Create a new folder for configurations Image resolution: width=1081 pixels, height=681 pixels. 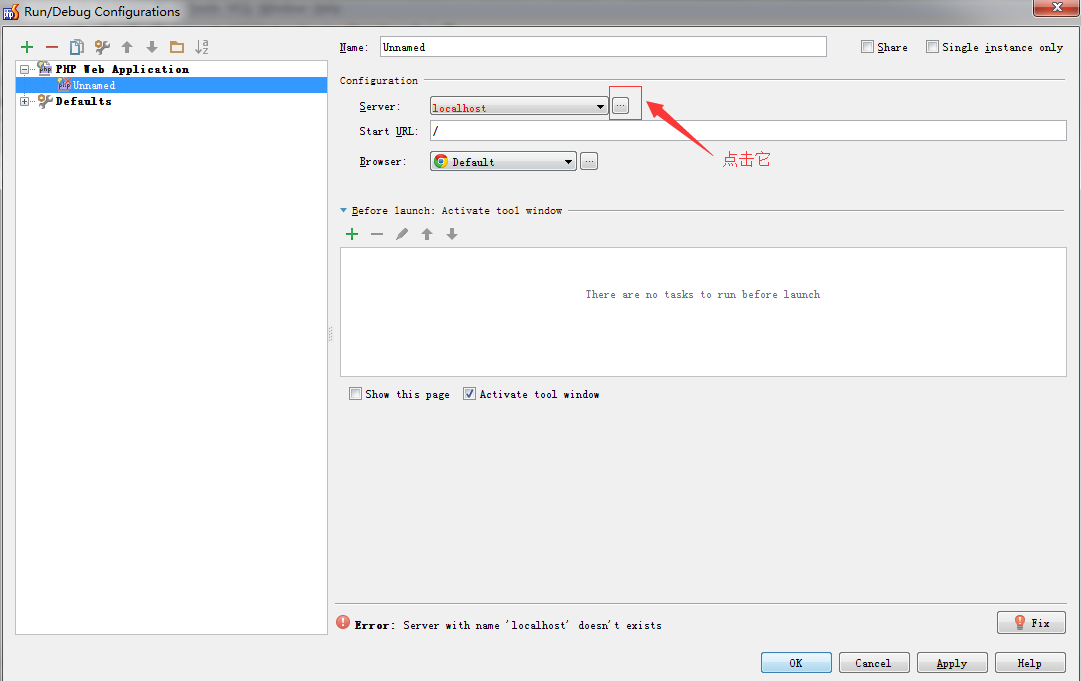pyautogui.click(x=177, y=47)
